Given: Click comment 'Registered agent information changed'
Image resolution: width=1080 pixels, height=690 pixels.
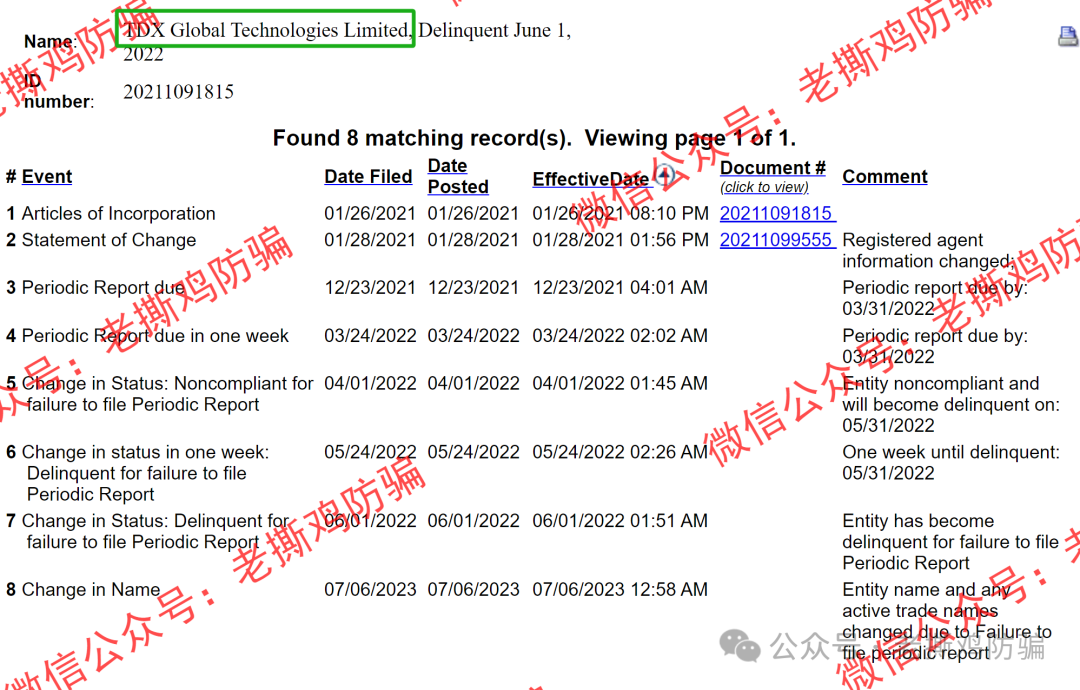Looking at the screenshot, I should tap(928, 251).
